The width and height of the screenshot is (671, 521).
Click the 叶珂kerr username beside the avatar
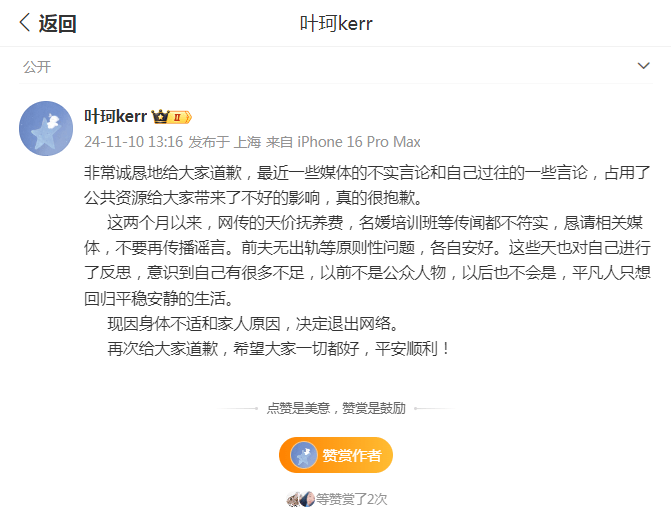115,116
